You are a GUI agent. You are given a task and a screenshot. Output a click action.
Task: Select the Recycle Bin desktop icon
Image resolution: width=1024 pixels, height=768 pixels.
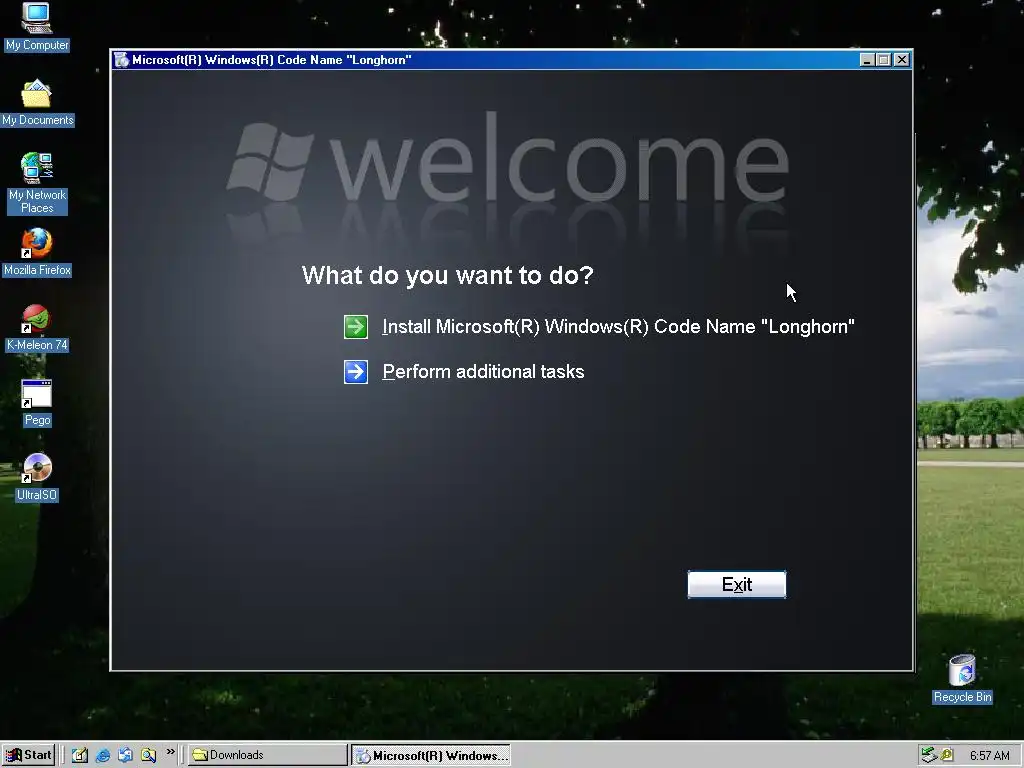962,679
